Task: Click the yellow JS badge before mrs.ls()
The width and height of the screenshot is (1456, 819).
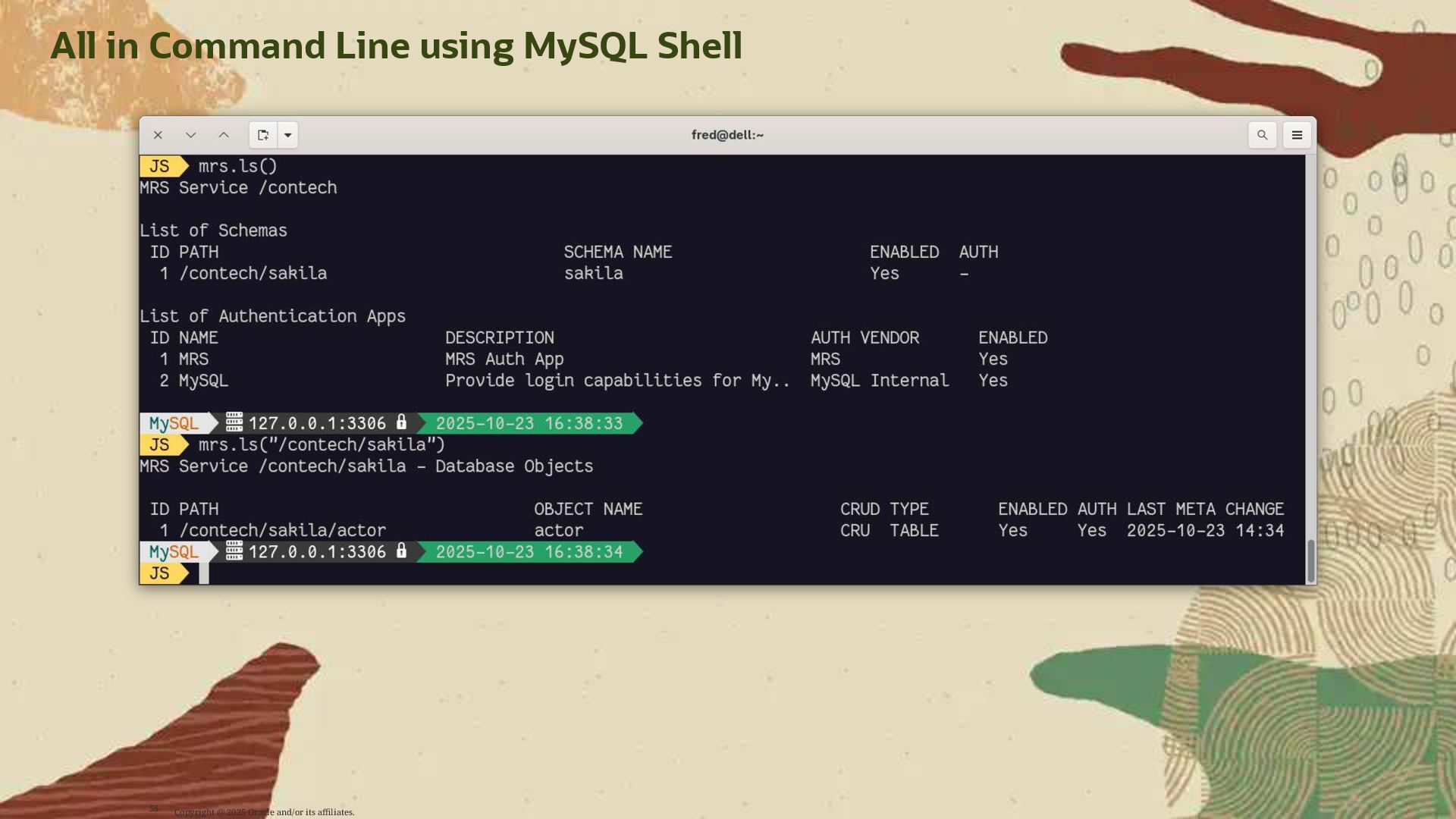Action: pyautogui.click(x=160, y=166)
